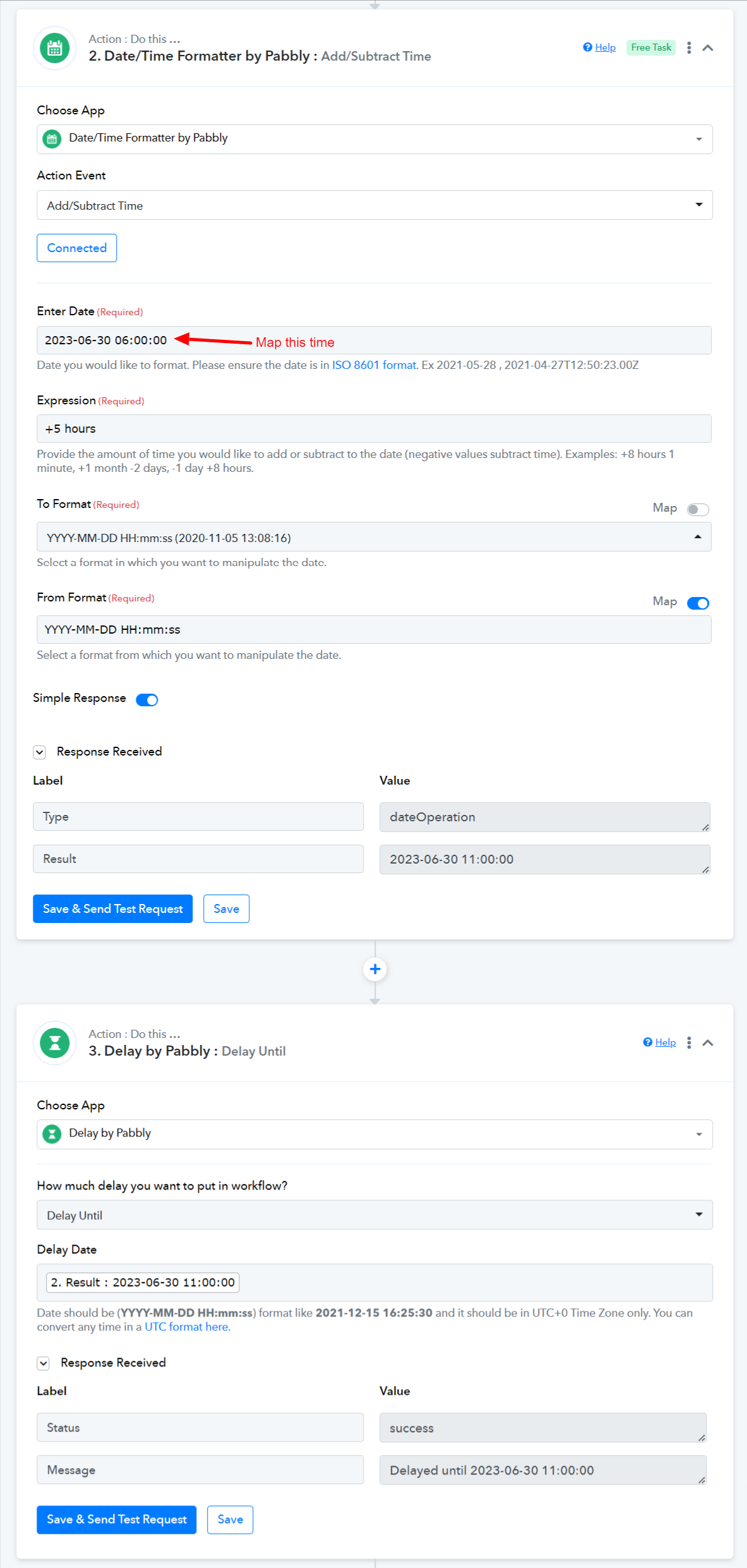Collapse the Date/Time Formatter step with chevron
Image resolution: width=747 pixels, height=1568 pixels.
(708, 48)
